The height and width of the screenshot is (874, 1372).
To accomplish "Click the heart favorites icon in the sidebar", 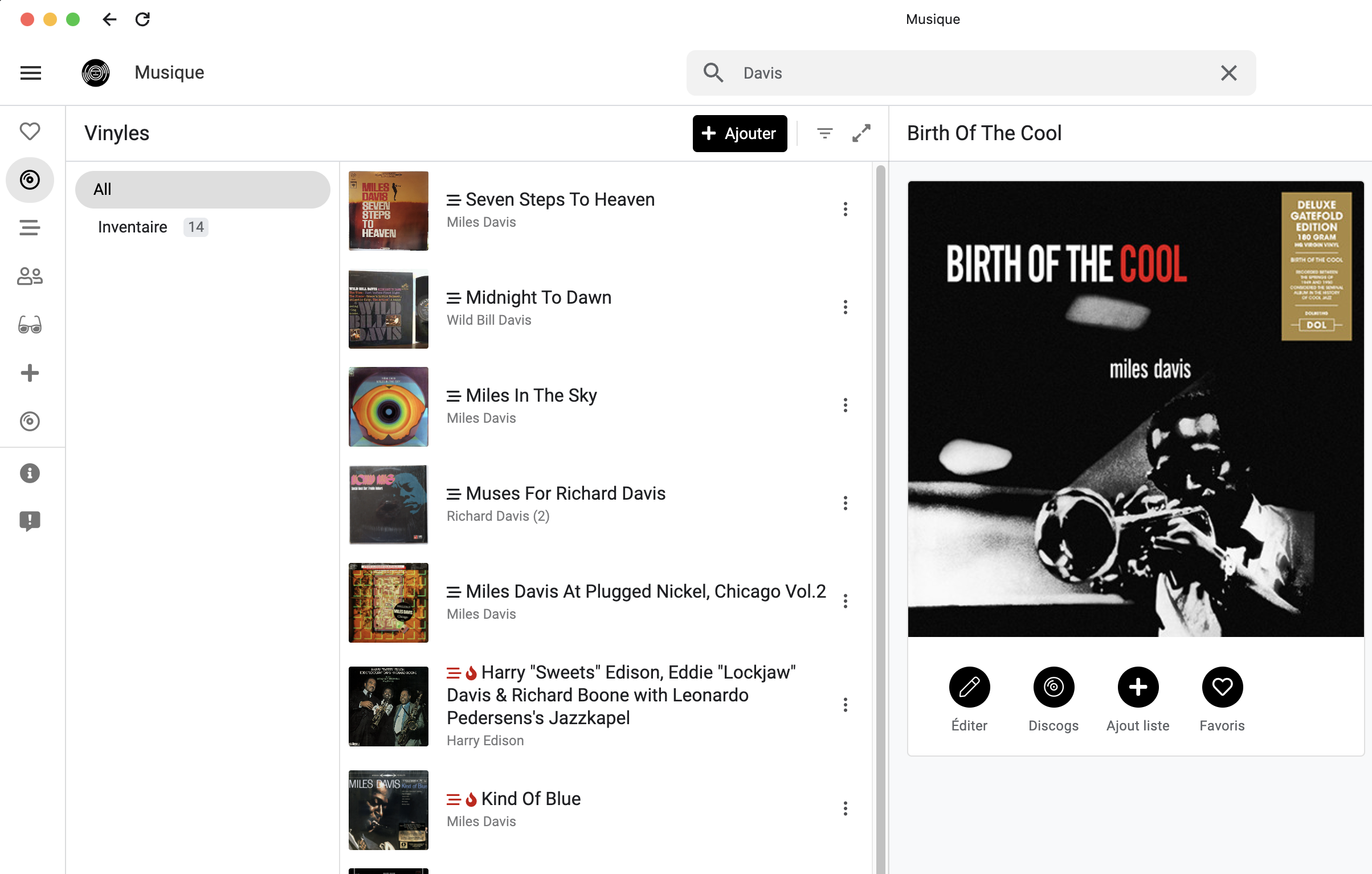I will [x=30, y=132].
